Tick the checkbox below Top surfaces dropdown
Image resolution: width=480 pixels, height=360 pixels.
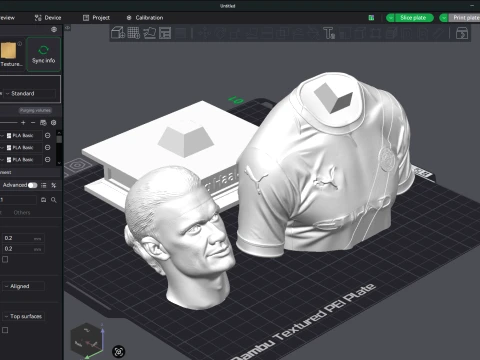(x=5, y=330)
